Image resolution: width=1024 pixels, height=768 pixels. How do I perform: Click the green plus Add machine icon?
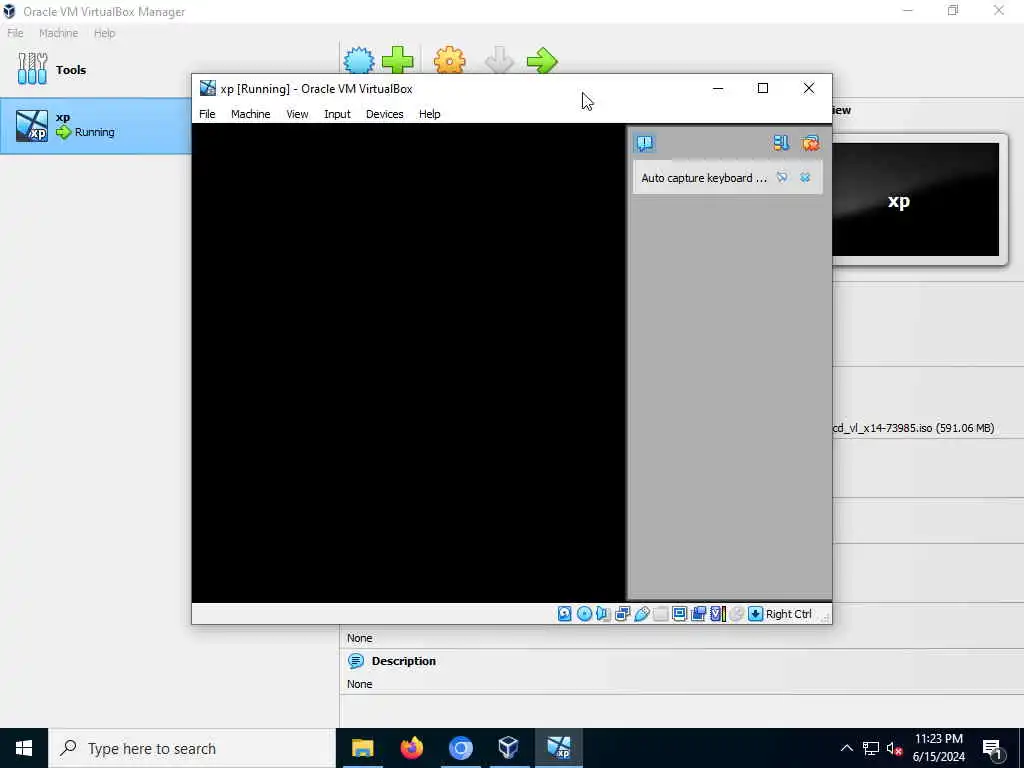coord(398,61)
